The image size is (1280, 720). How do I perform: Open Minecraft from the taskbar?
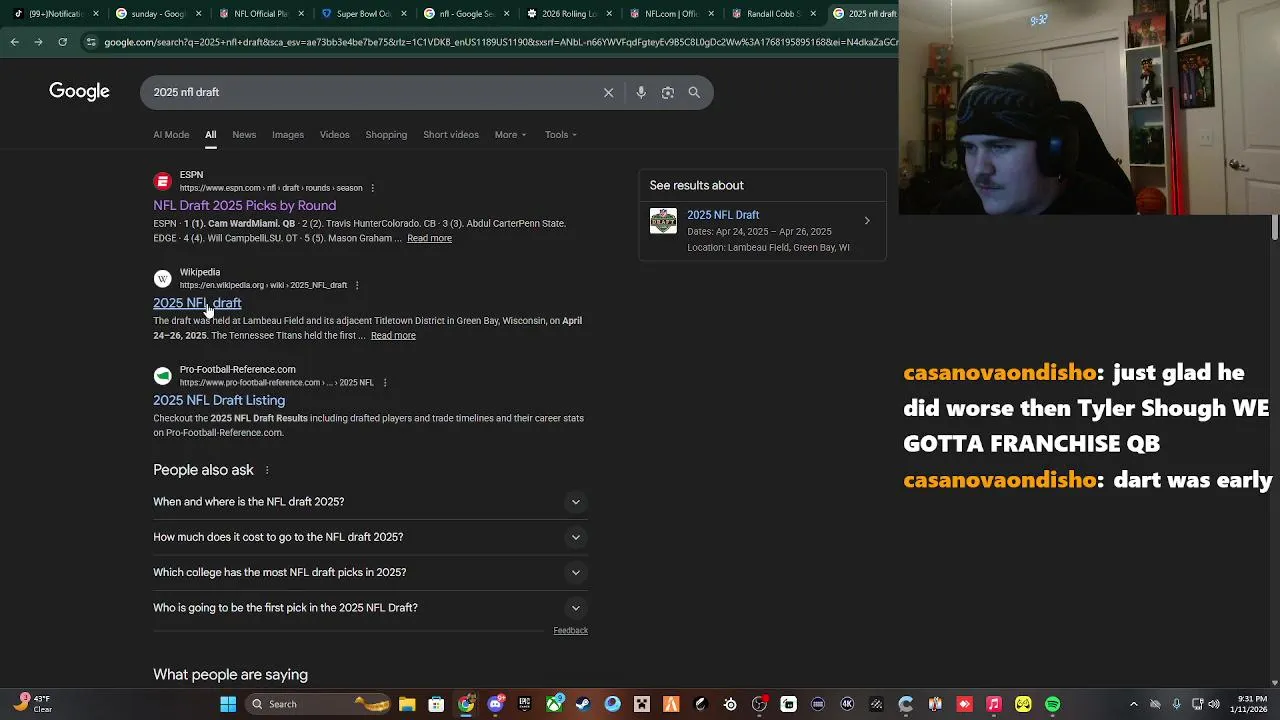pos(642,704)
